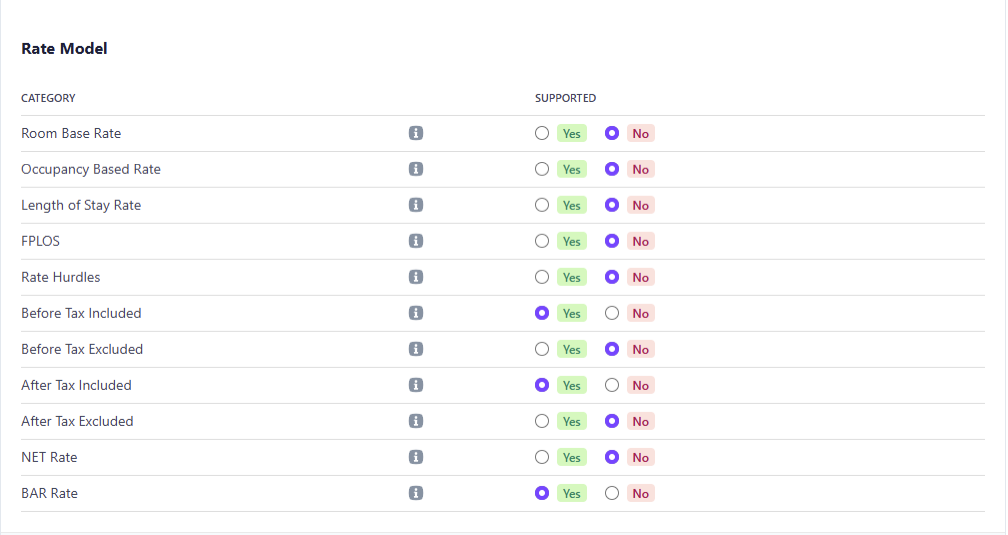Open the After Tax Excluded info icon

point(416,421)
